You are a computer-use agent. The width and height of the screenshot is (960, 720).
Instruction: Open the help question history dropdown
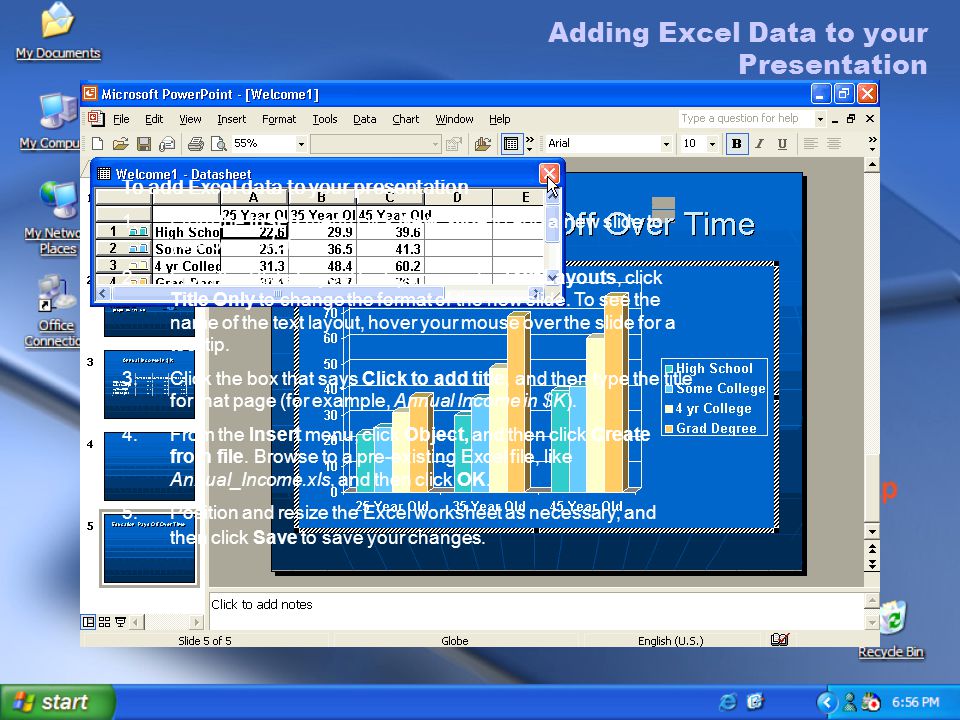click(x=820, y=119)
